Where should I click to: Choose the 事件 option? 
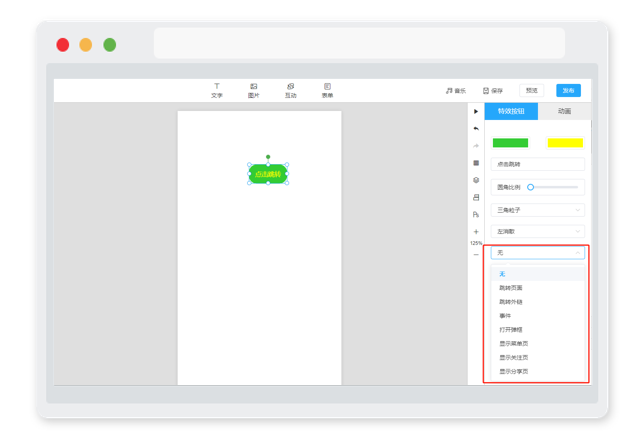(x=538, y=316)
